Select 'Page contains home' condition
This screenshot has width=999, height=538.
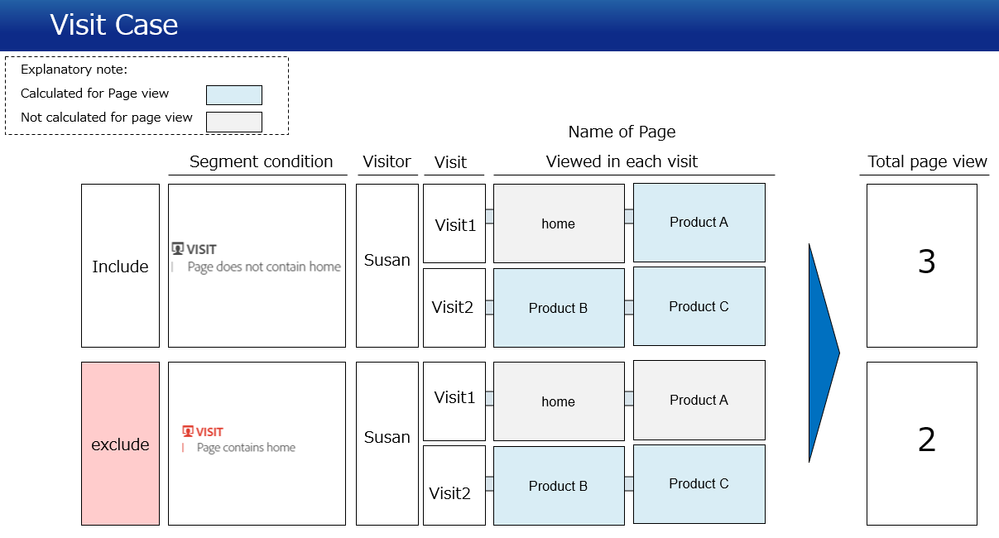point(246,447)
